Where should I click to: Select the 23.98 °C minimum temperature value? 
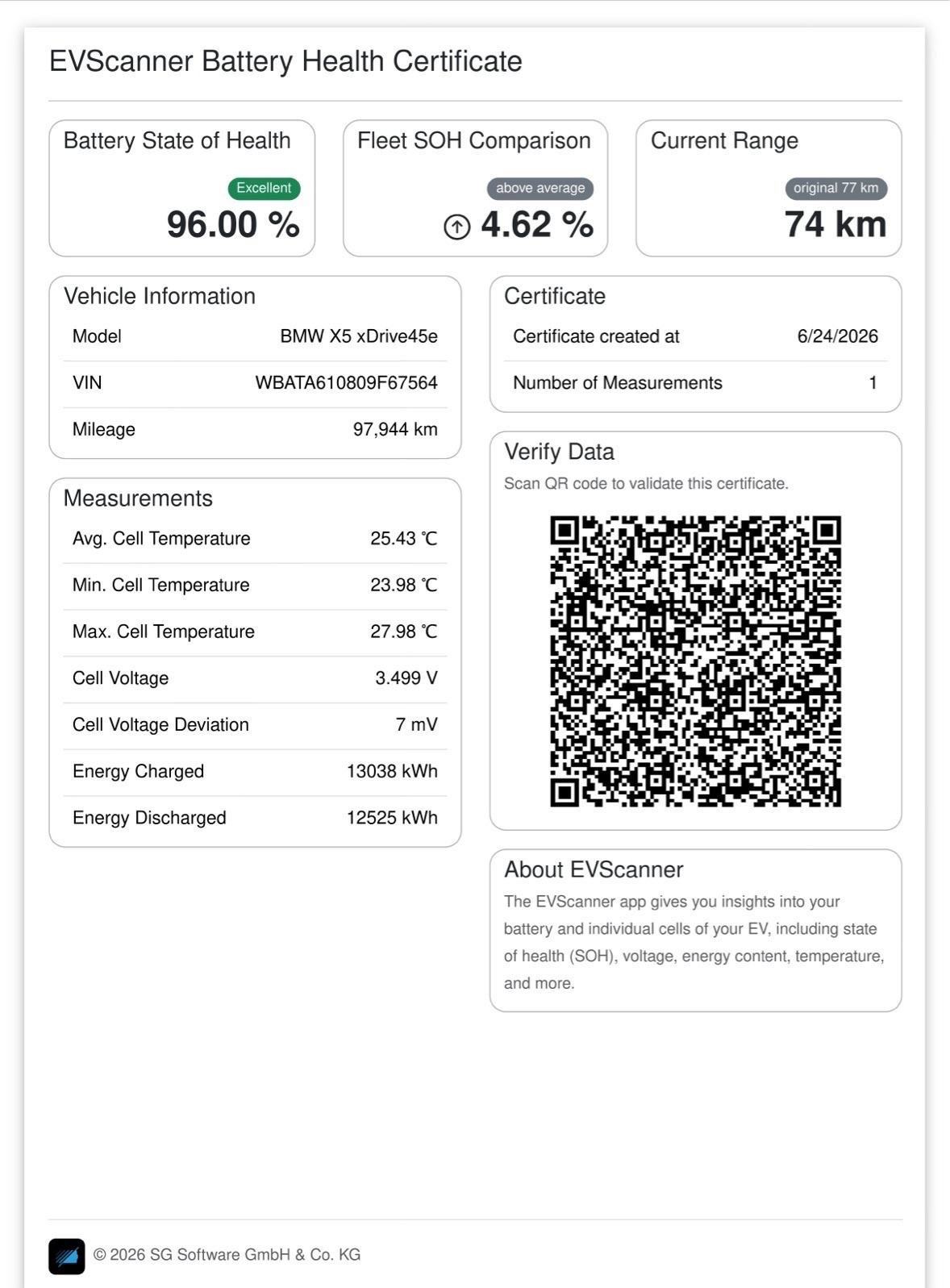point(404,585)
